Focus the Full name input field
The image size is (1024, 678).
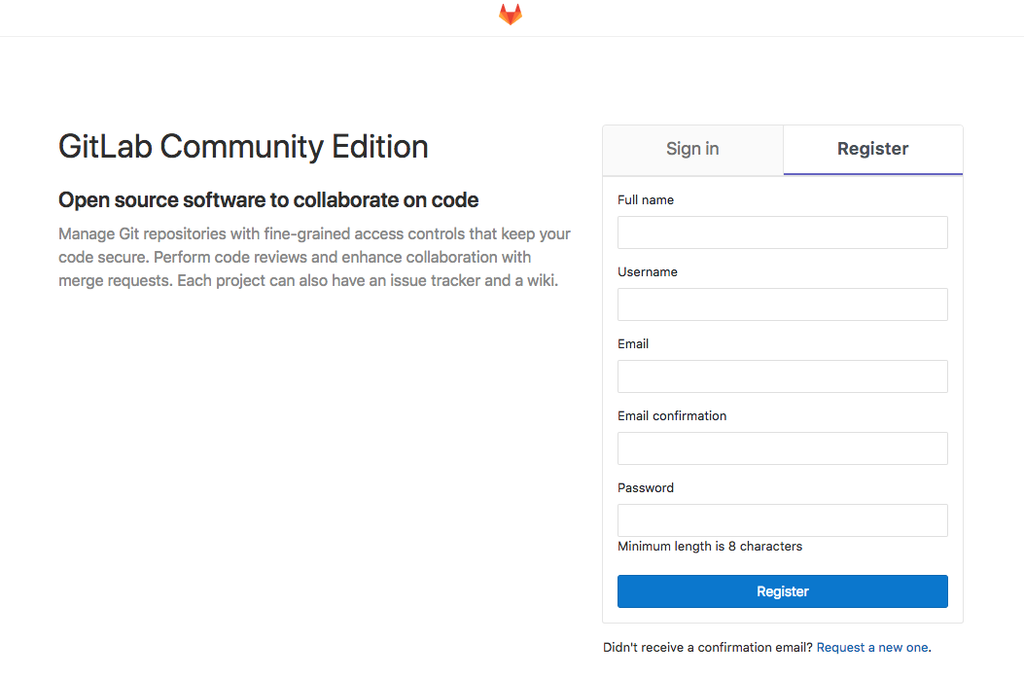782,233
